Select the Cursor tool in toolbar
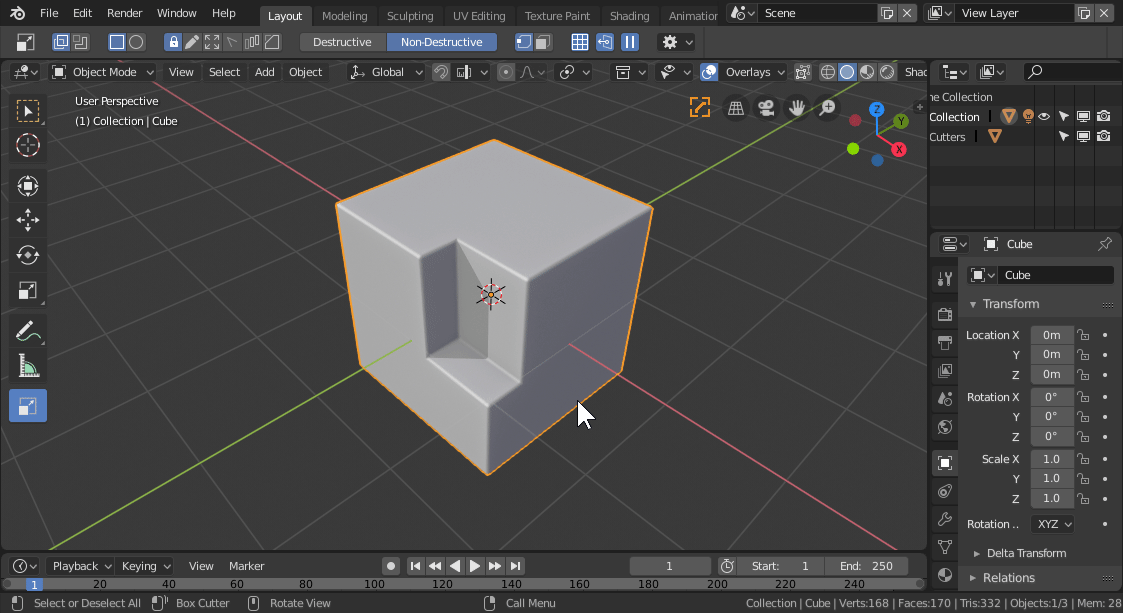Viewport: 1123px width, 613px height. click(28, 145)
